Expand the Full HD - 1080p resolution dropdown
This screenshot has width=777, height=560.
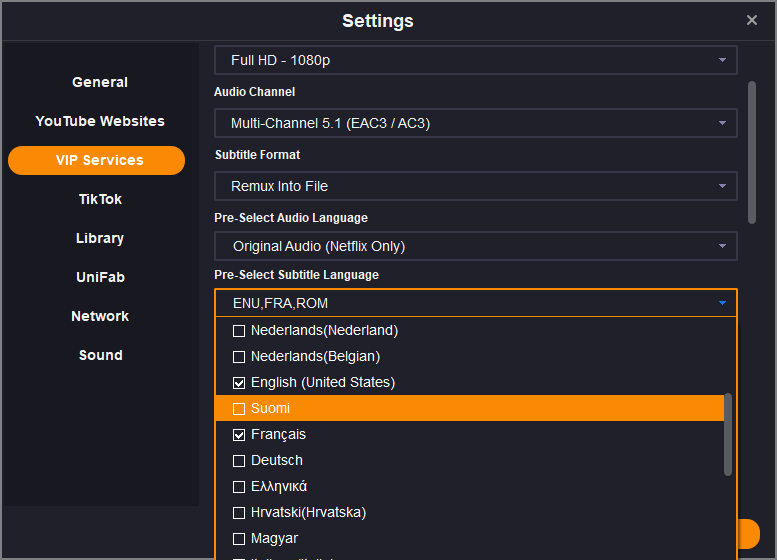click(476, 60)
